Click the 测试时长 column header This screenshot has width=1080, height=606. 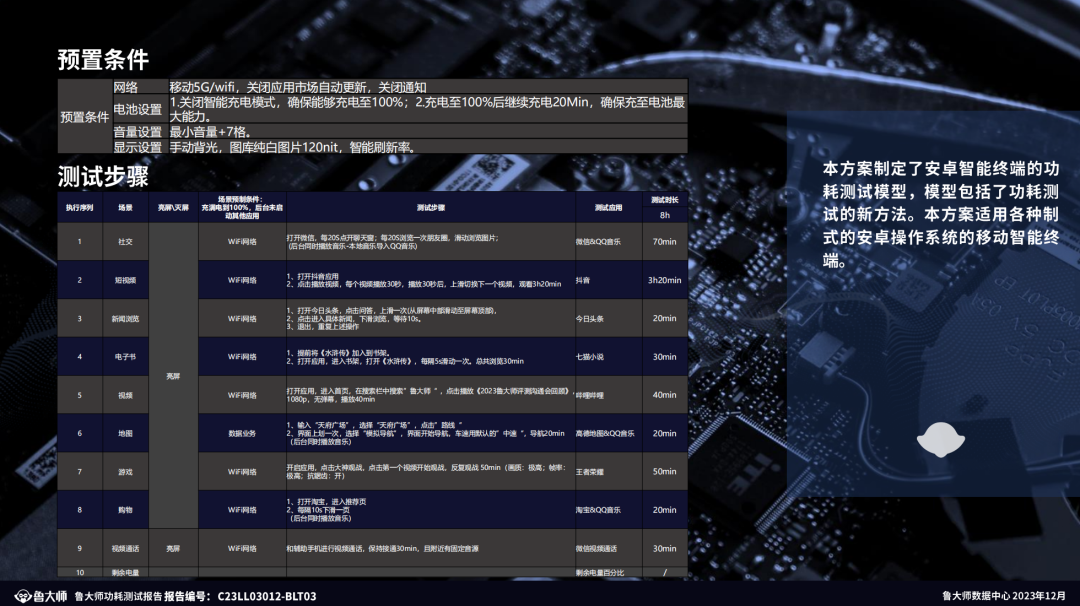tap(664, 201)
